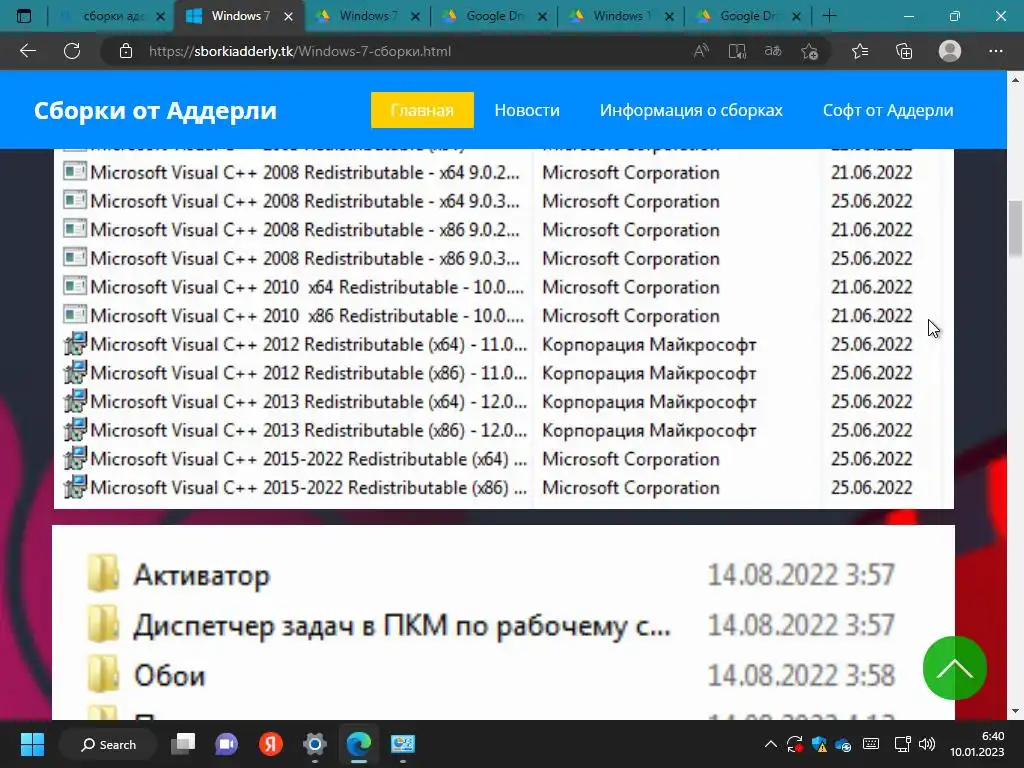Launch the Chat app from taskbar

(x=227, y=744)
